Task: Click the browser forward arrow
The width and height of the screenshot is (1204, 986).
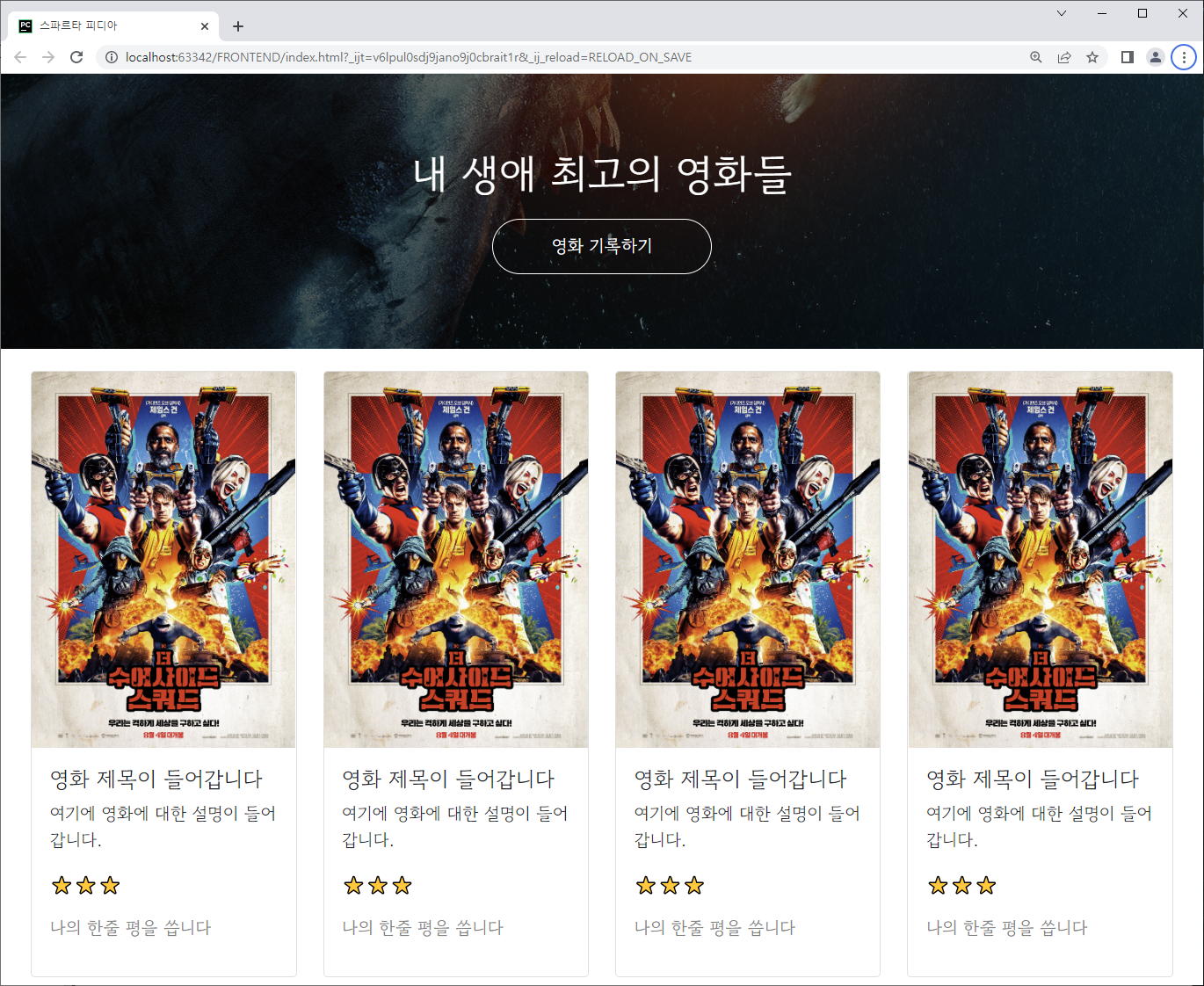Action: 48,57
